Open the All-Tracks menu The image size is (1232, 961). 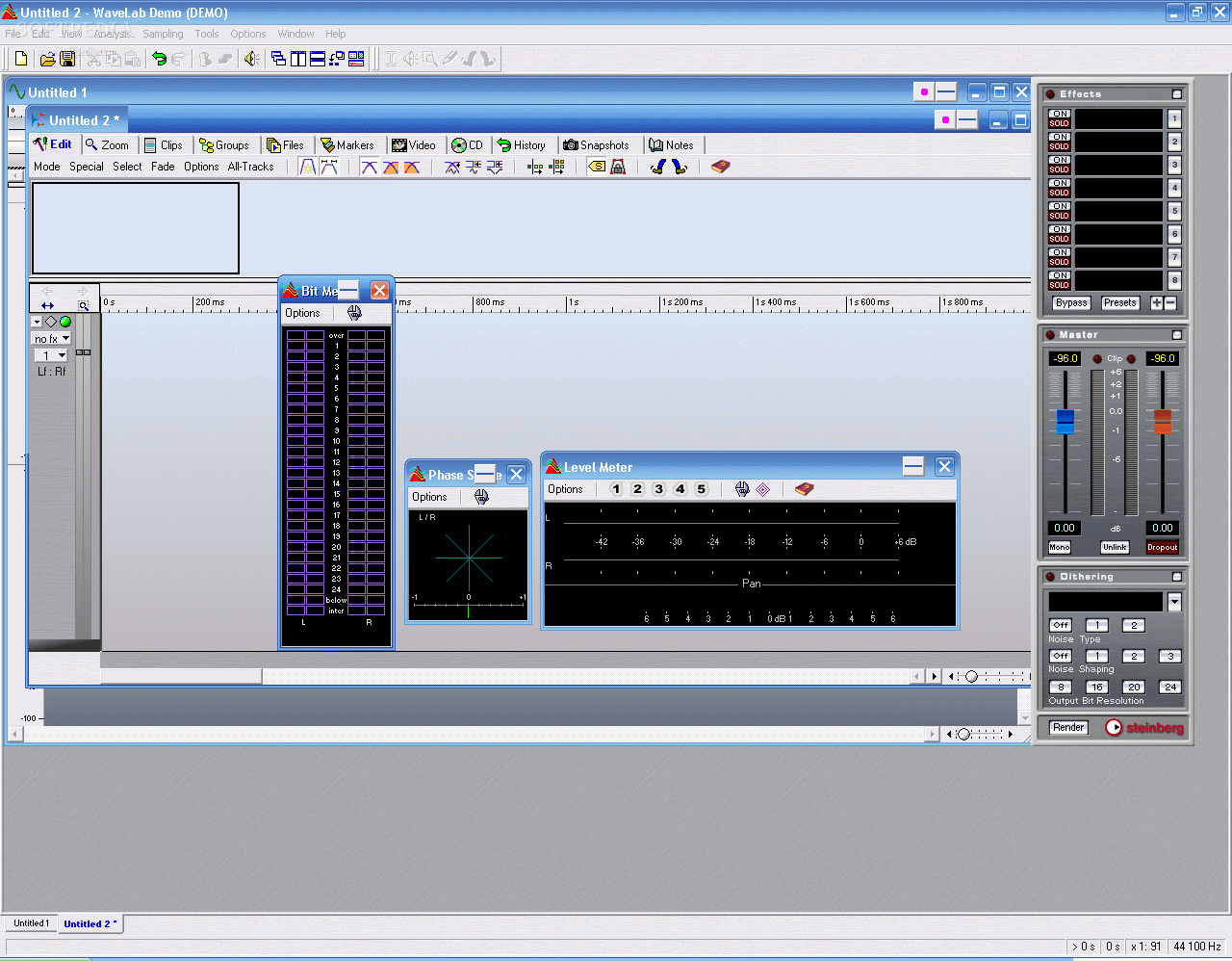250,167
